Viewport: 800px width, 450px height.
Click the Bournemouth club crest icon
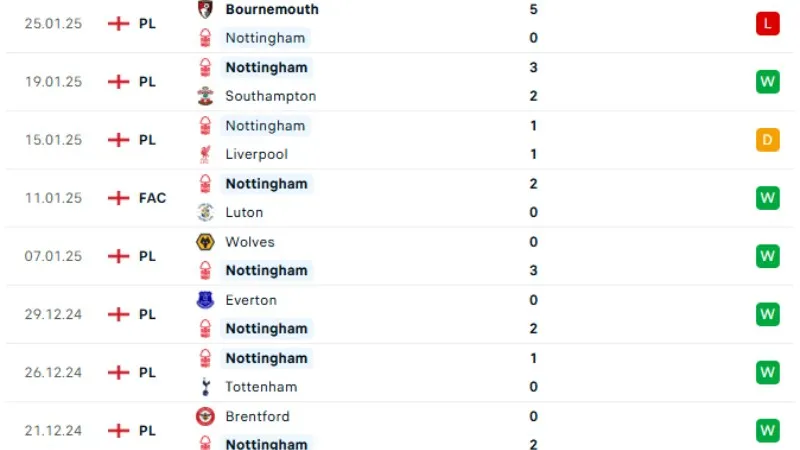click(206, 9)
